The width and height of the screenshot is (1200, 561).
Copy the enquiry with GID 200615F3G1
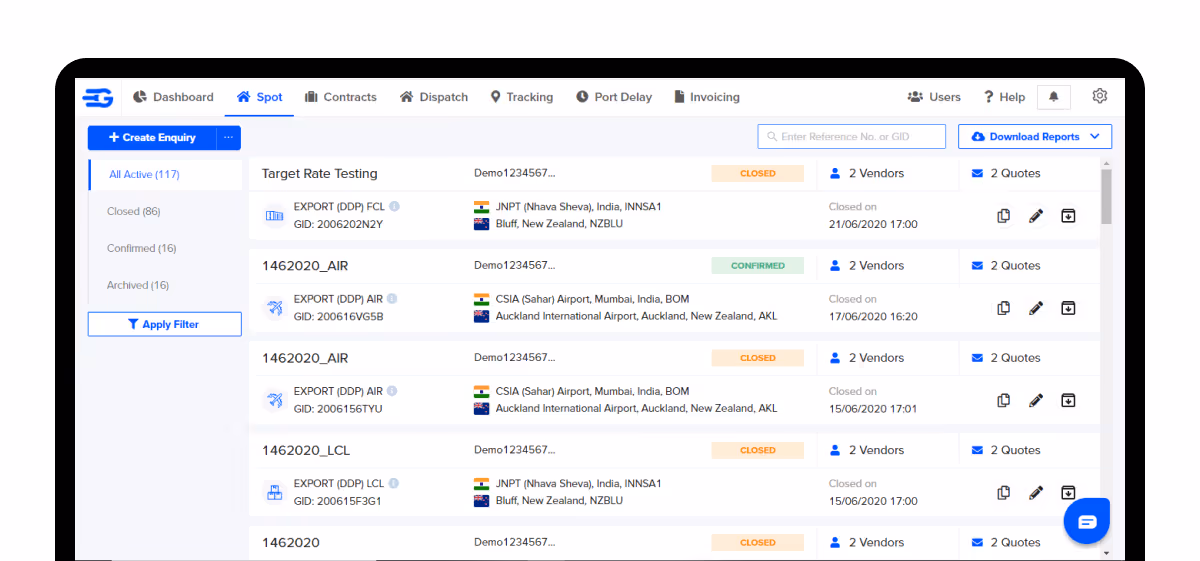(x=1004, y=492)
